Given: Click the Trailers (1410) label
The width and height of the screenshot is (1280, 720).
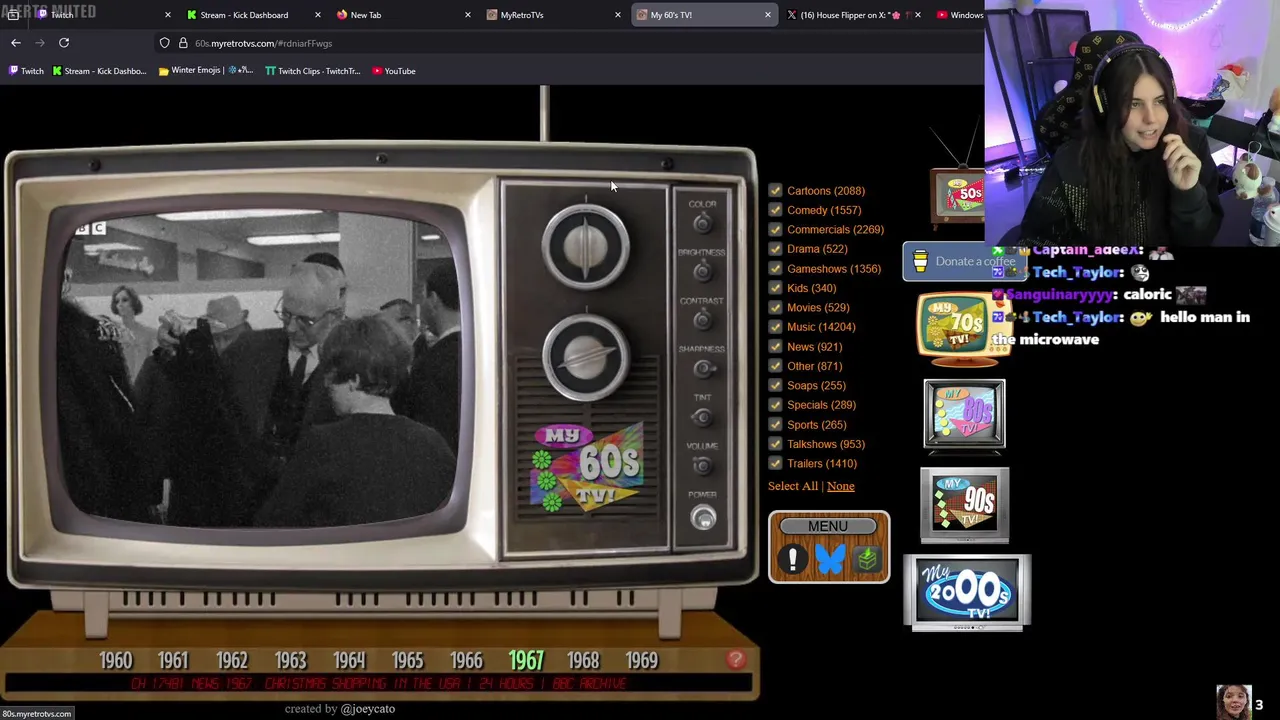Looking at the screenshot, I should 822,463.
